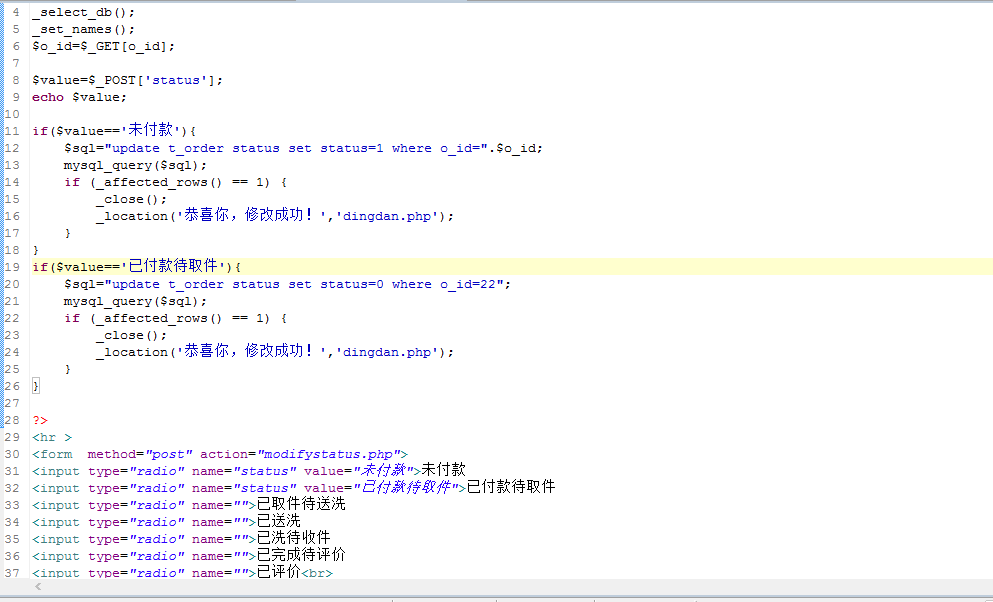Image resolution: width=993 pixels, height=602 pixels.
Task: Click the status=0 update SQL string on line 20
Action: [304, 284]
